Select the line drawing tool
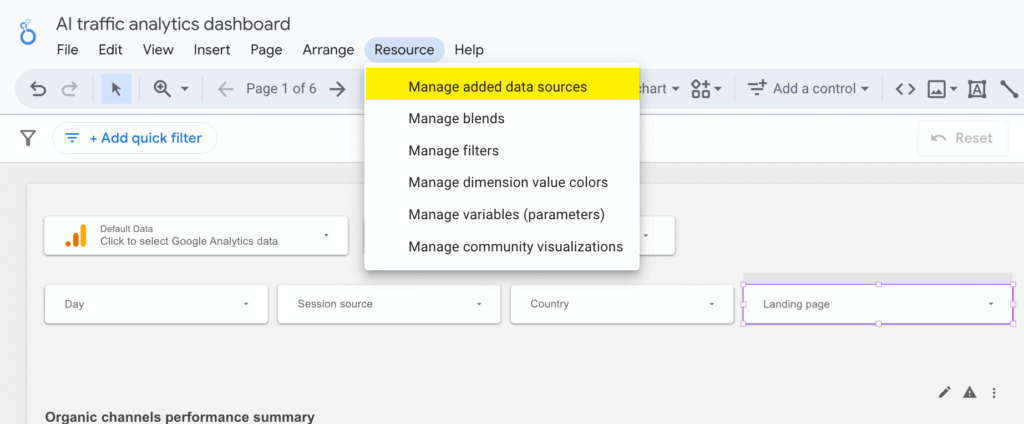1024x424 pixels. pyautogui.click(x=1010, y=89)
